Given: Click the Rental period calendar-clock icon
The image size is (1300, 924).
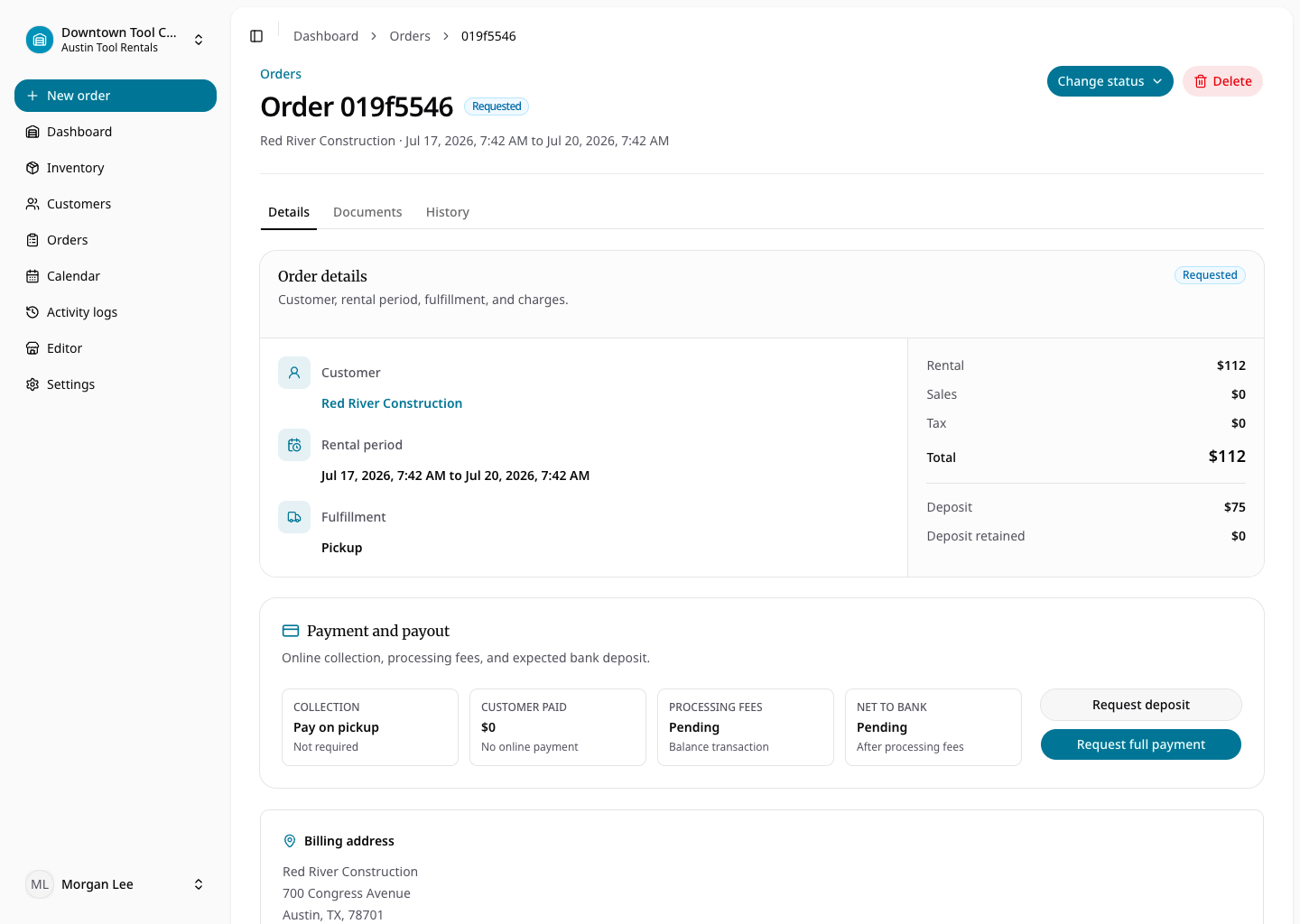Looking at the screenshot, I should [294, 445].
